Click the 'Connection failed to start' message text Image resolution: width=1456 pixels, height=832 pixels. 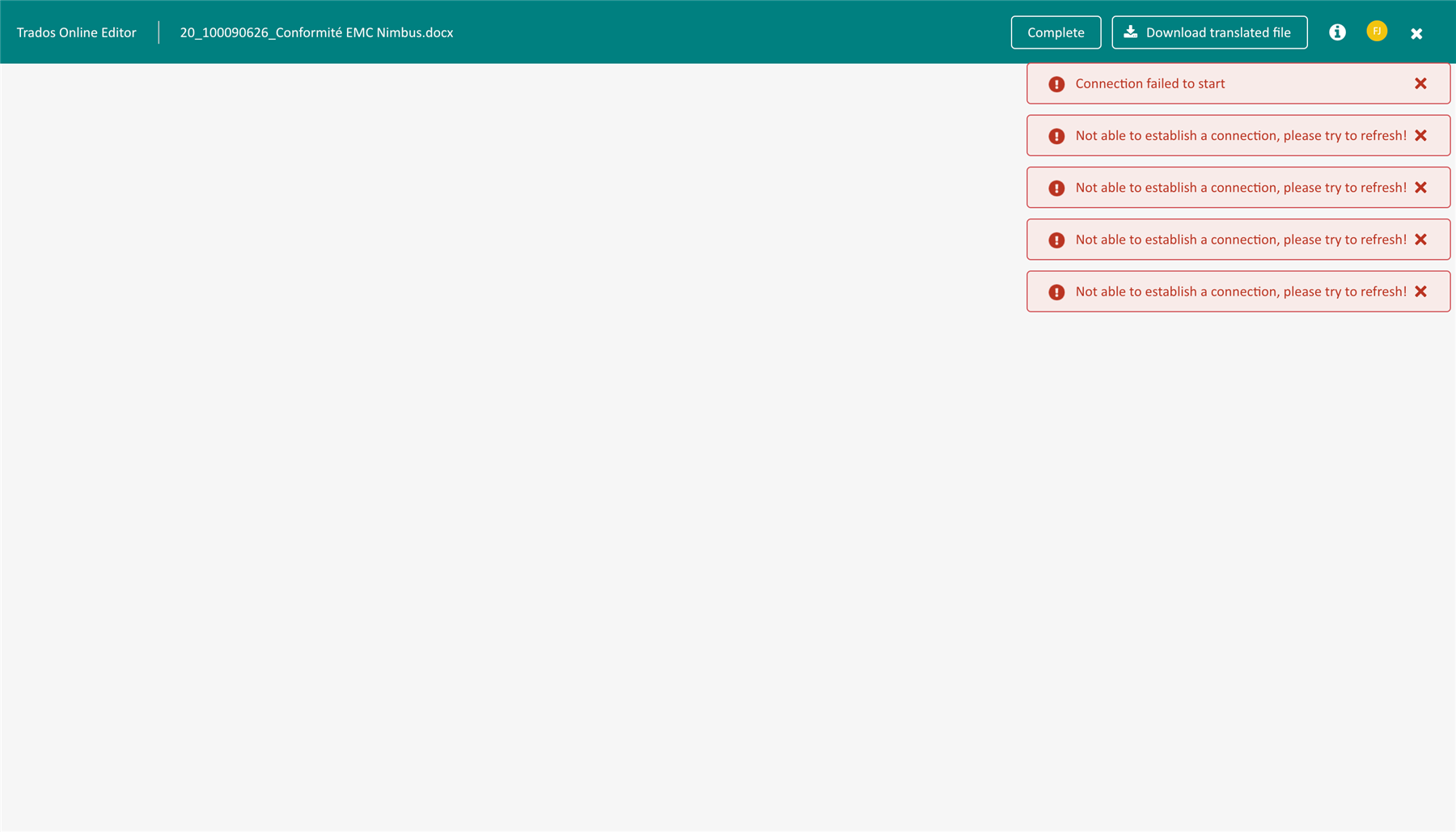point(1150,83)
